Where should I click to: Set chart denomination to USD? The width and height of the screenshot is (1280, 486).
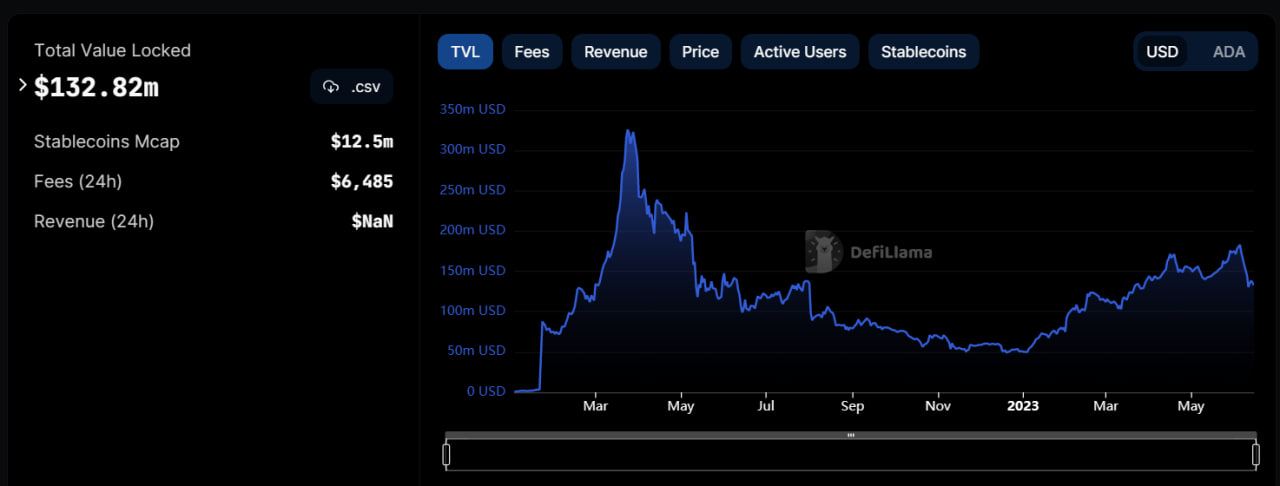click(x=1162, y=52)
